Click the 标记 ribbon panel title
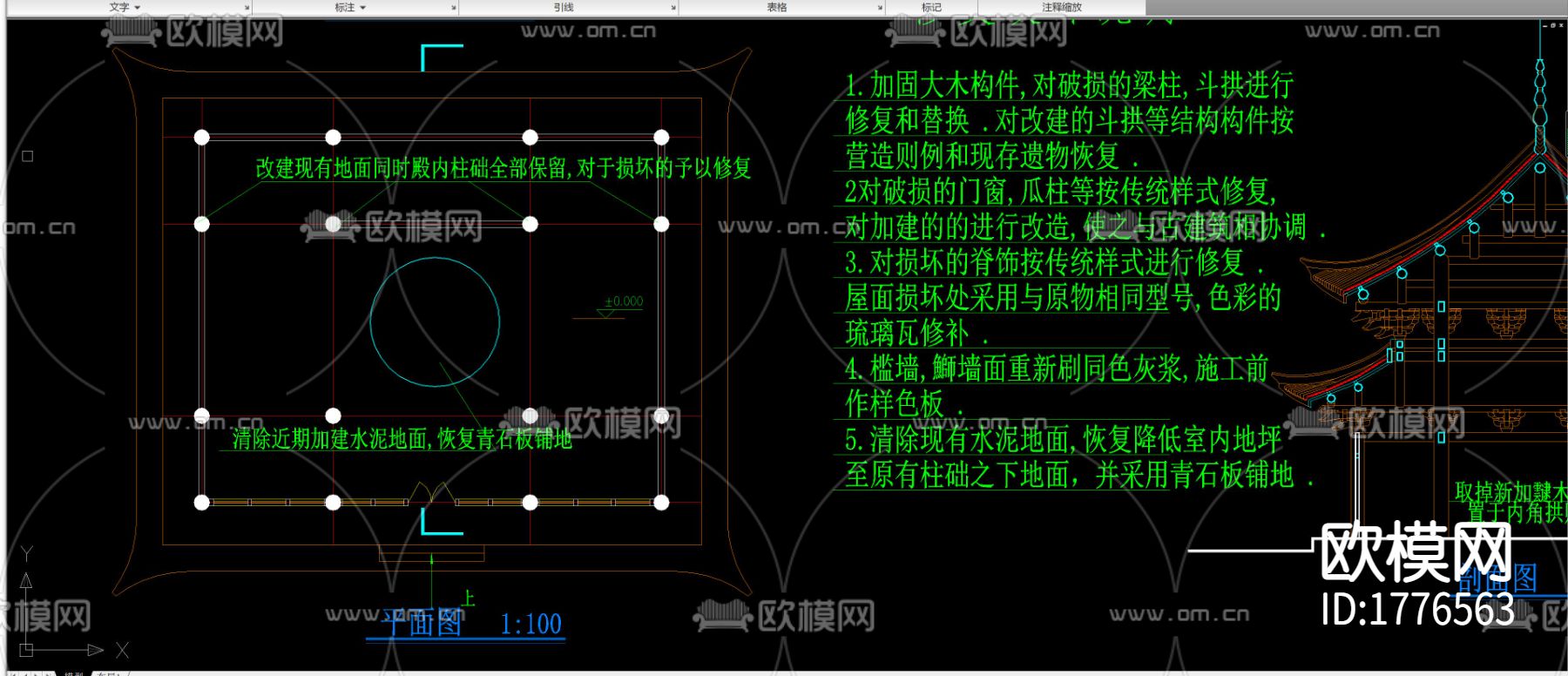Viewport: 1568px width, 676px height. point(931,7)
